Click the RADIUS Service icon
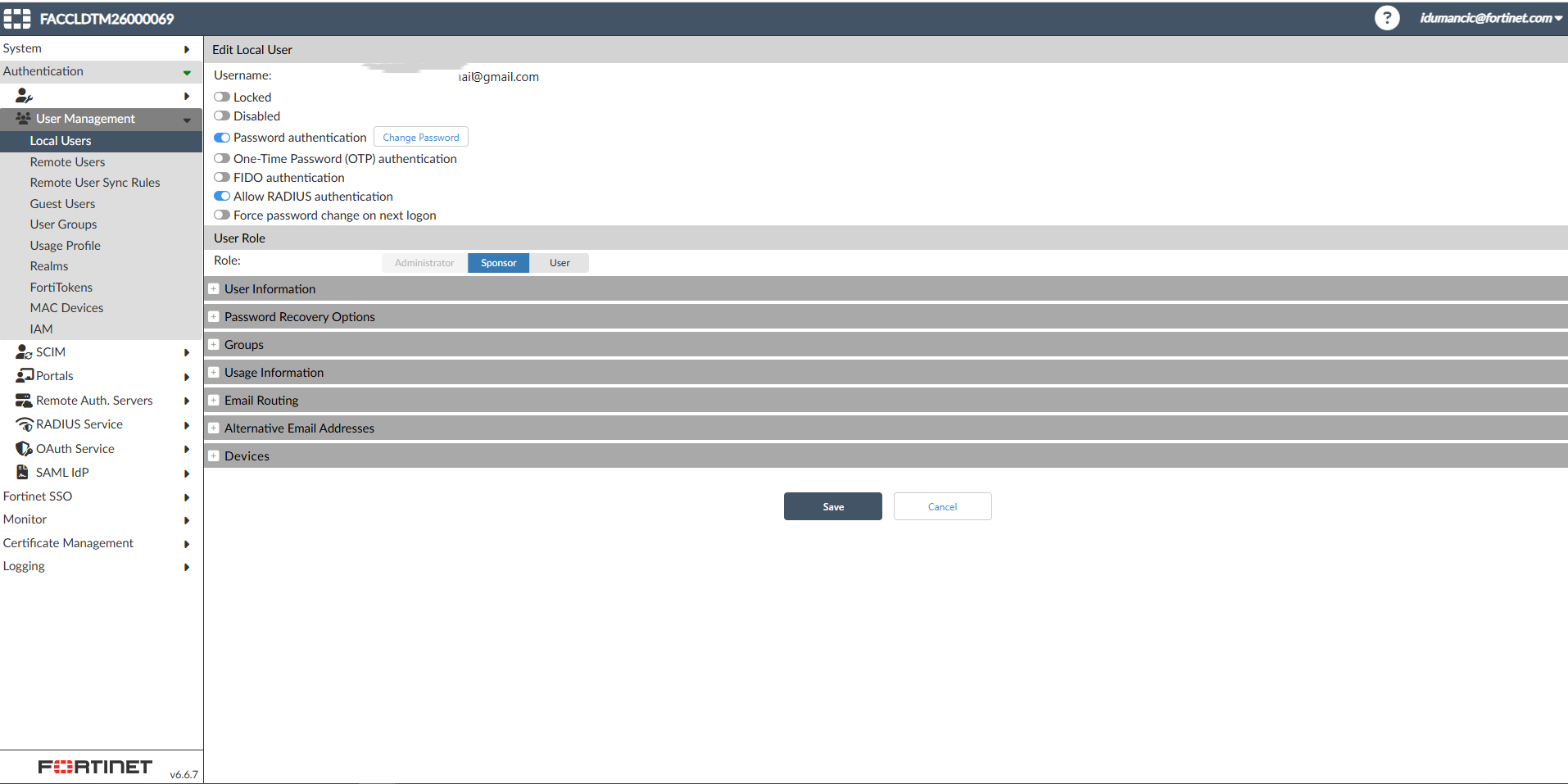The width and height of the screenshot is (1568, 784). 25,424
